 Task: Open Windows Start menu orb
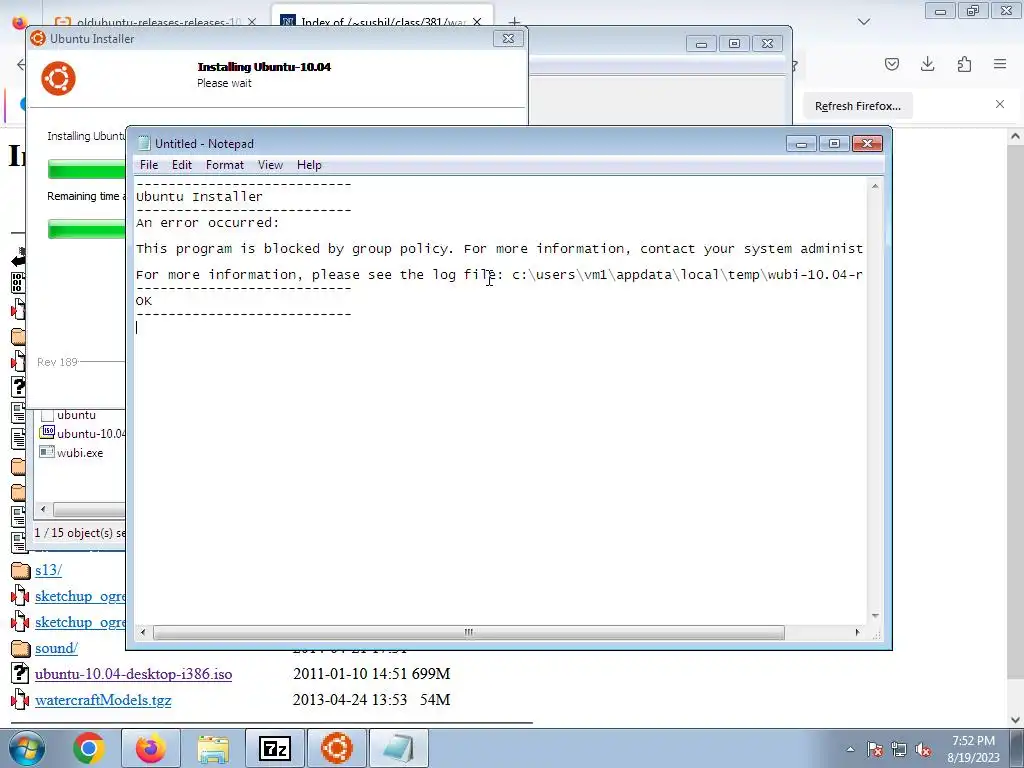click(26, 748)
